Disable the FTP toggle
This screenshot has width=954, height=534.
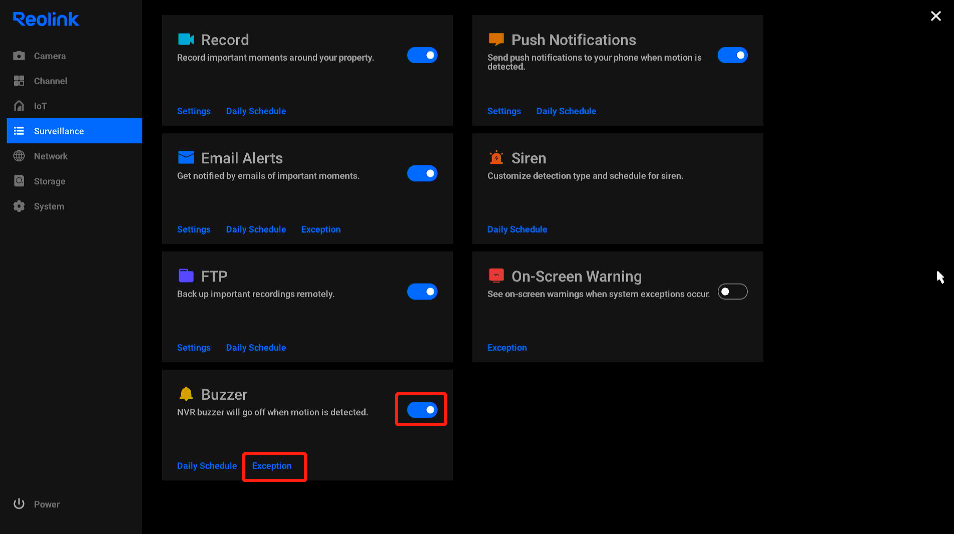pos(422,292)
